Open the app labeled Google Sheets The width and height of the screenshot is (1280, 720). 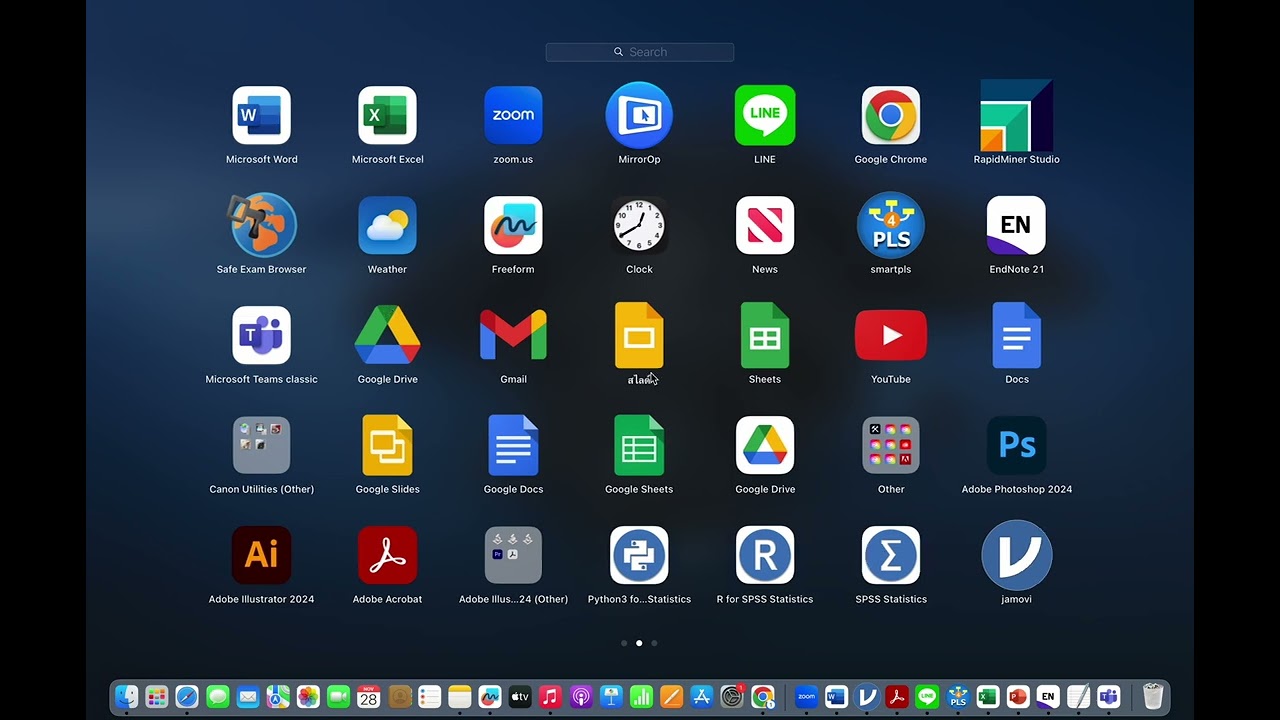click(639, 446)
